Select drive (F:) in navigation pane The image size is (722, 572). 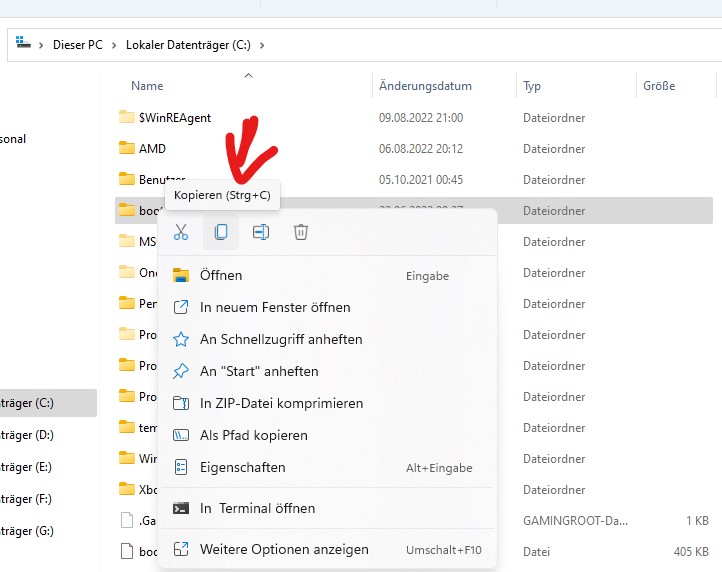[48, 499]
